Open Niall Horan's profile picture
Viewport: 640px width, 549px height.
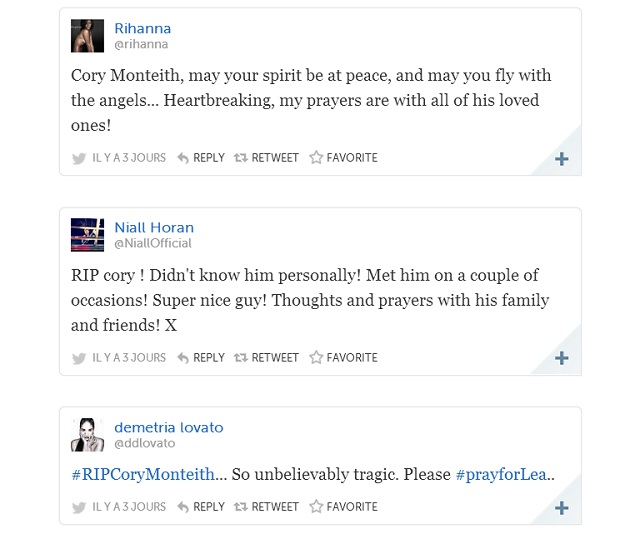pos(88,235)
